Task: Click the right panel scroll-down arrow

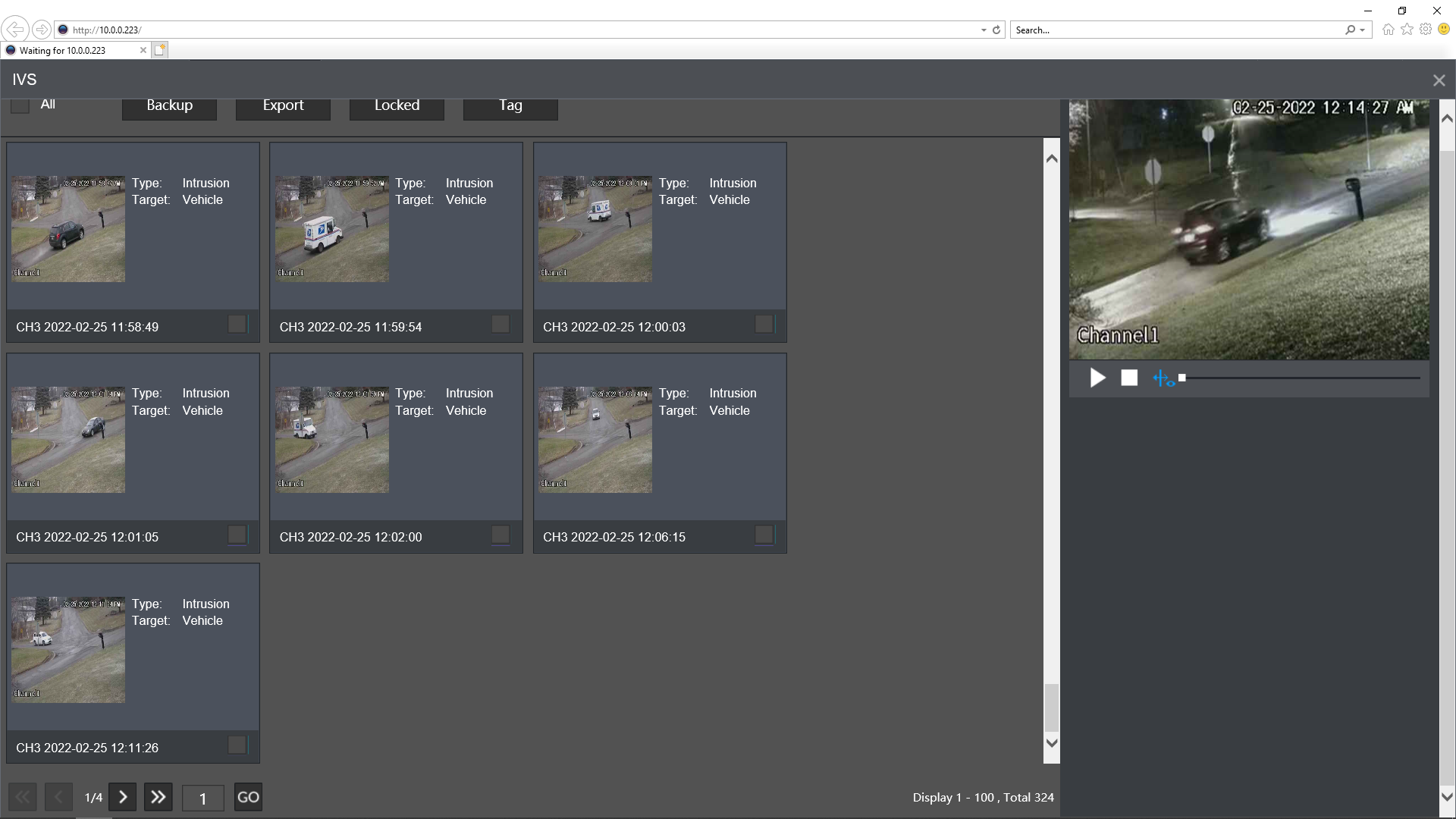Action: coord(1447,797)
